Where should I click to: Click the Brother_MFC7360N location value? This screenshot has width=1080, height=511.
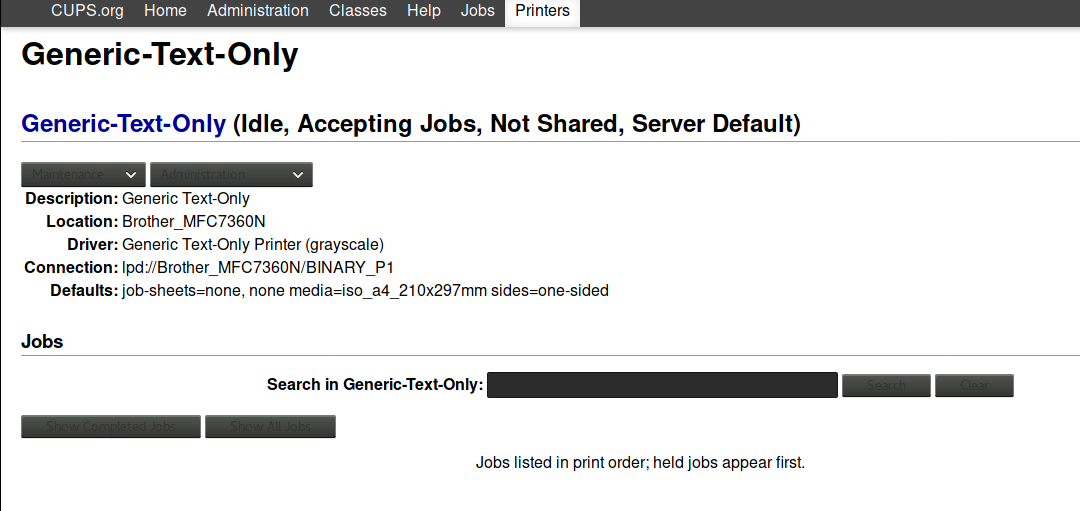pos(194,222)
